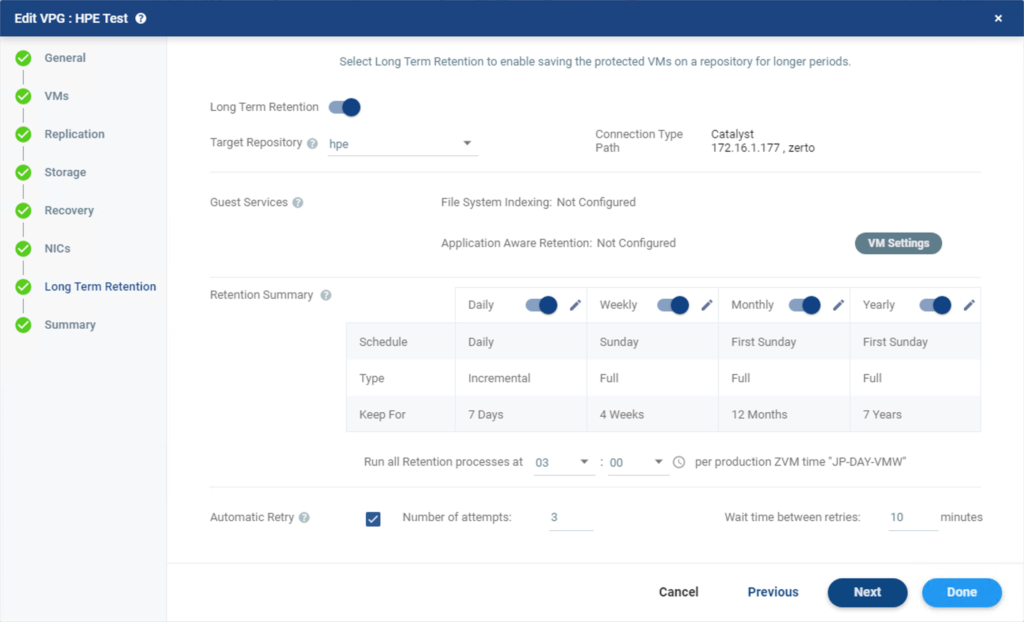Click 'File System Indexing: Not Configured' text
This screenshot has width=1024, height=622.
538,203
